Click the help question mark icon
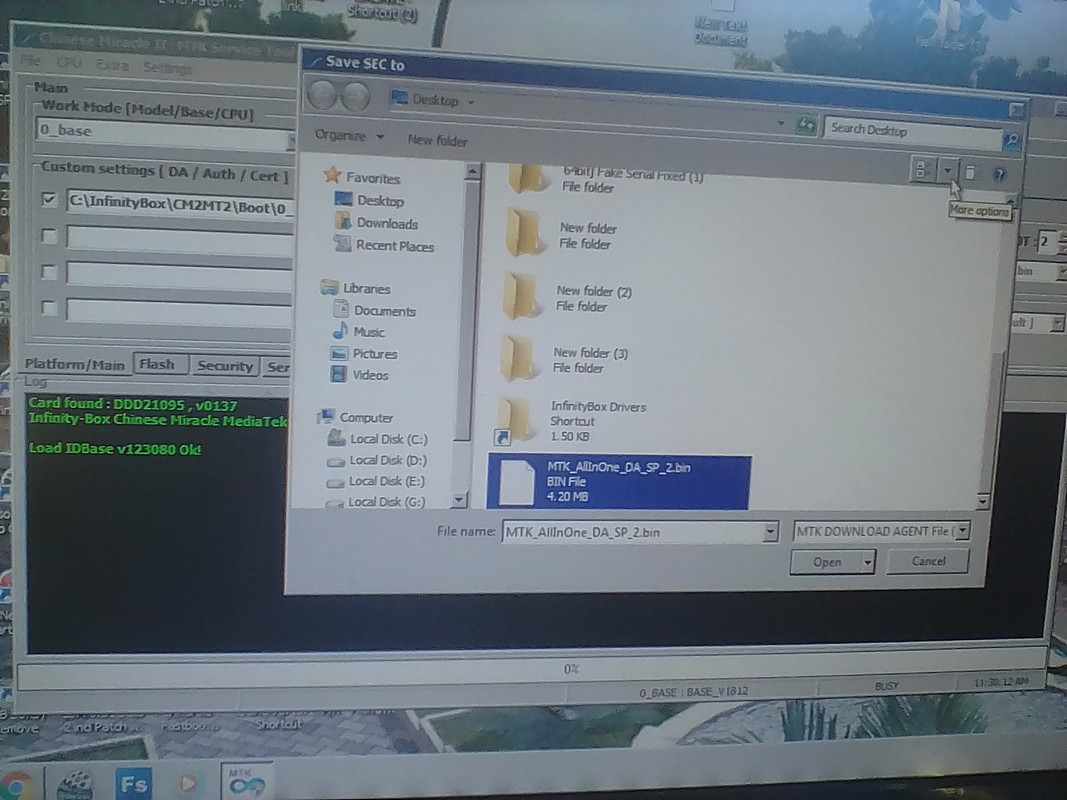1067x800 pixels. click(1000, 175)
